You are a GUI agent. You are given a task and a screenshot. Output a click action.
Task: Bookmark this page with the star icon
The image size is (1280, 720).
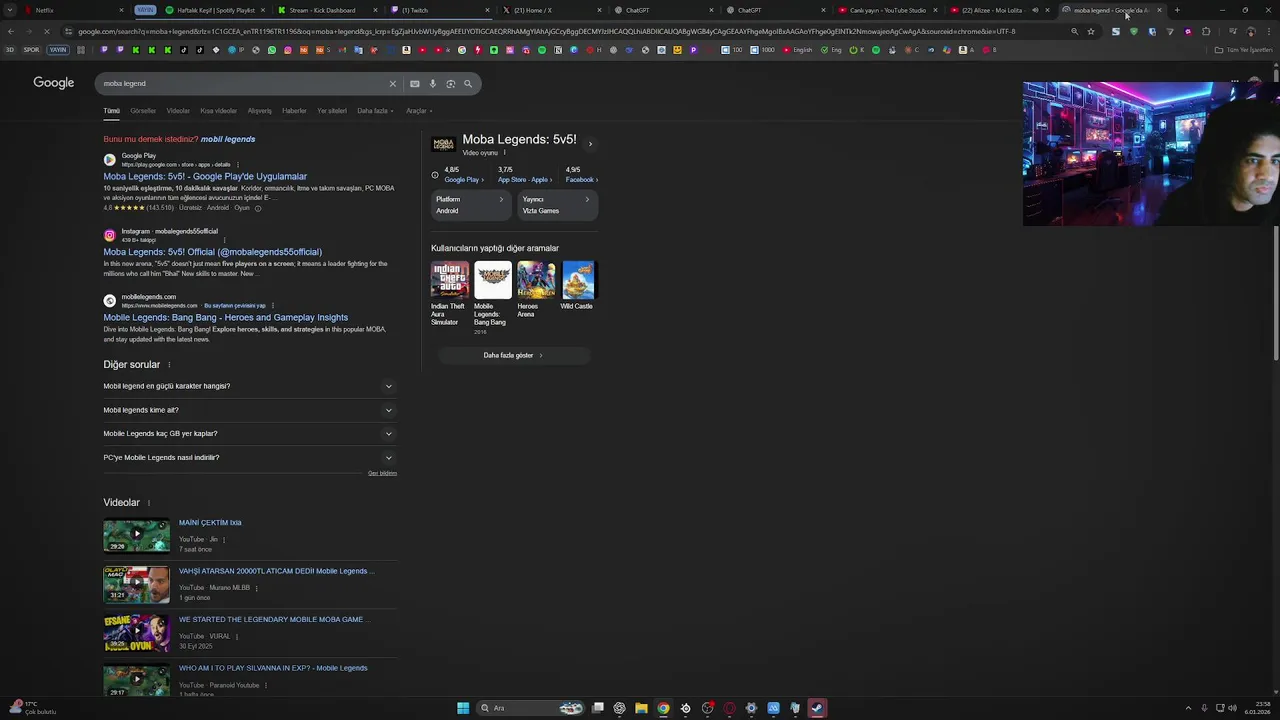pos(1091,31)
